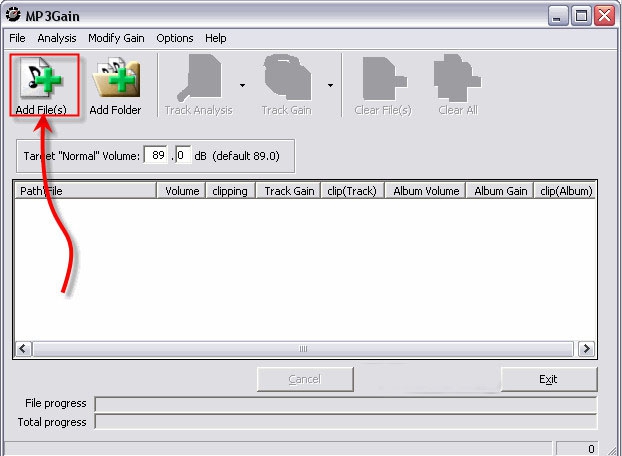Image resolution: width=622 pixels, height=456 pixels.
Task: Sort by the Album Gain column header
Action: pos(500,191)
